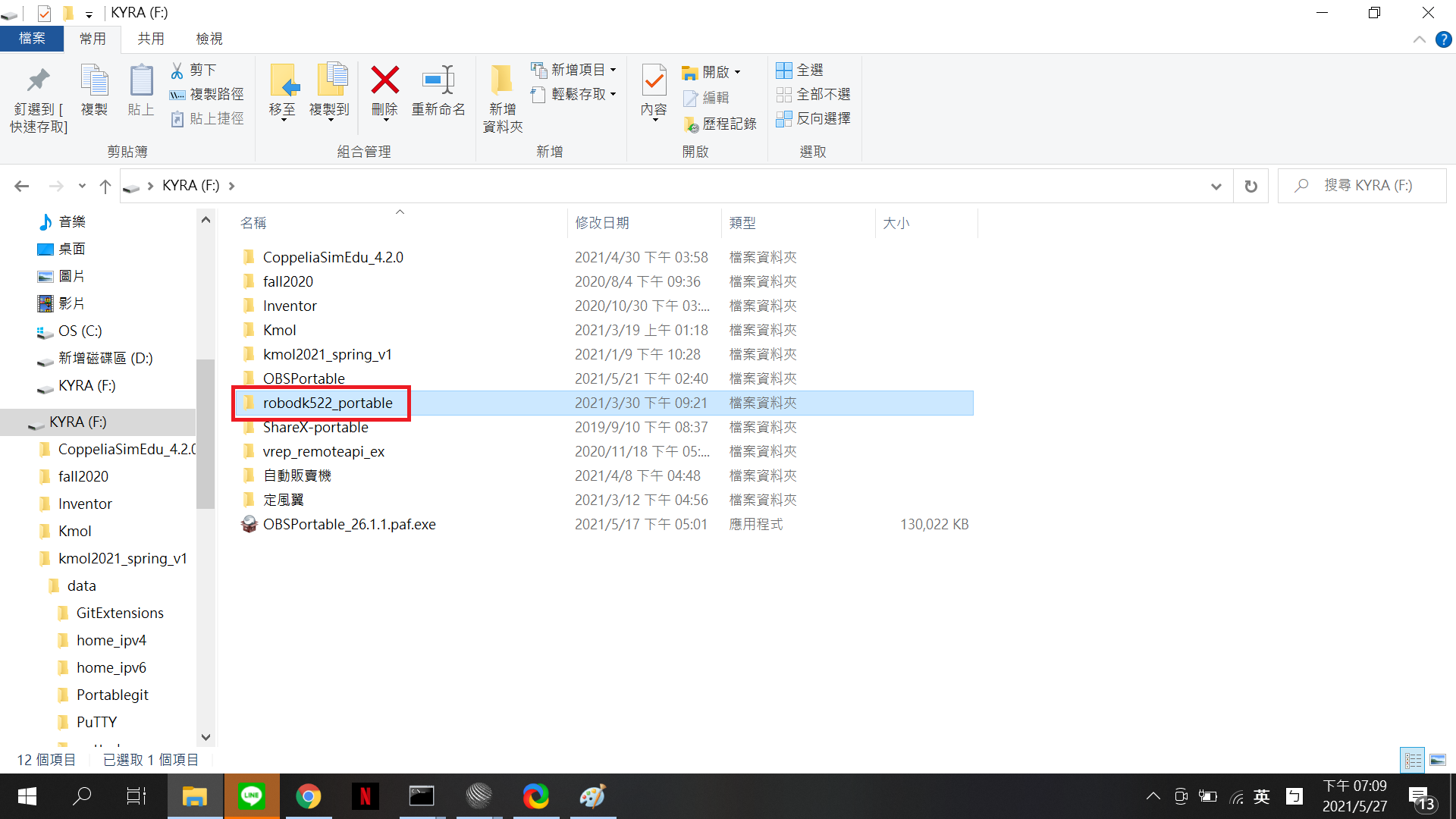Click the red Delete (刪除) icon

click(x=384, y=80)
